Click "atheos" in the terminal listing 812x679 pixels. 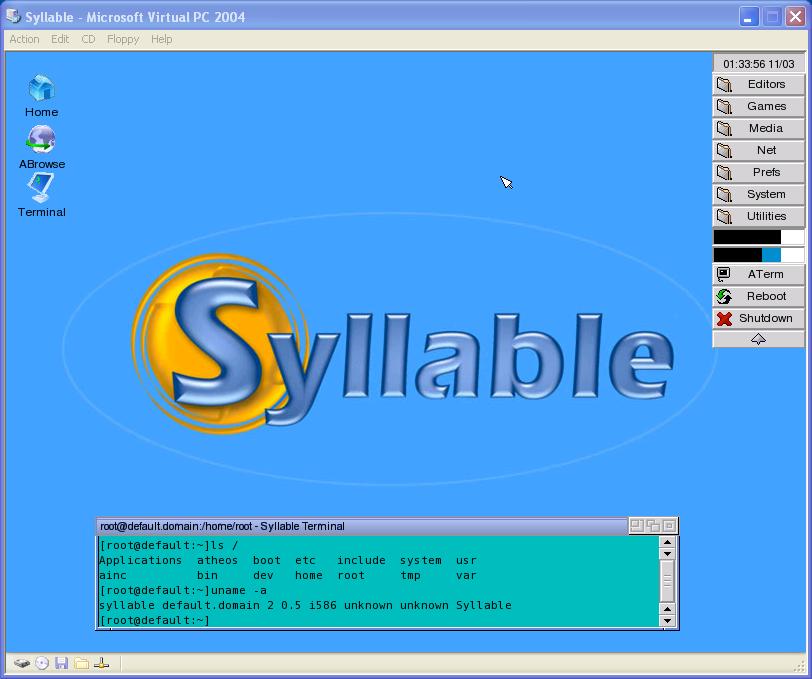point(218,560)
